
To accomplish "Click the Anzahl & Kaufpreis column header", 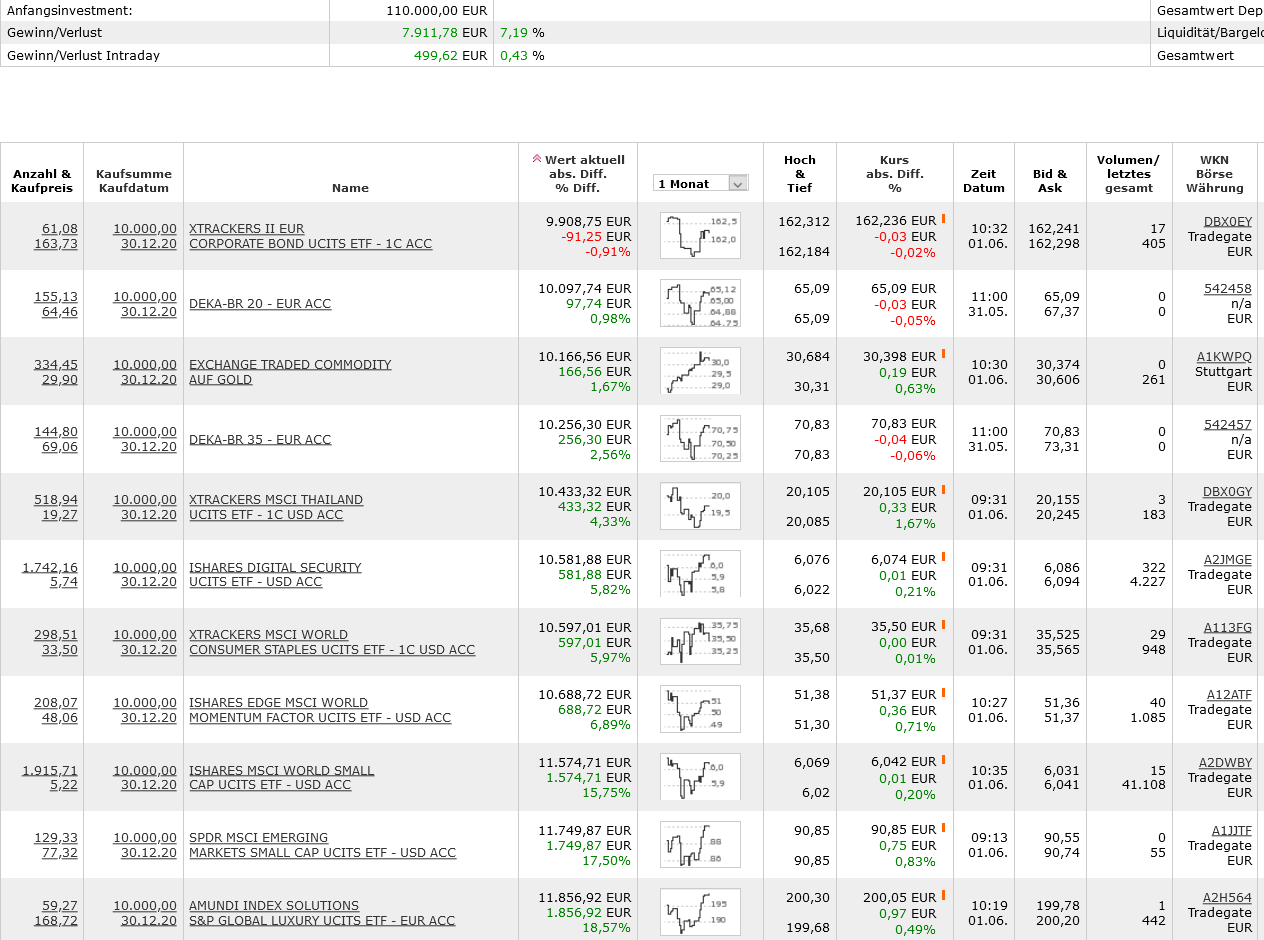I will (x=42, y=181).
